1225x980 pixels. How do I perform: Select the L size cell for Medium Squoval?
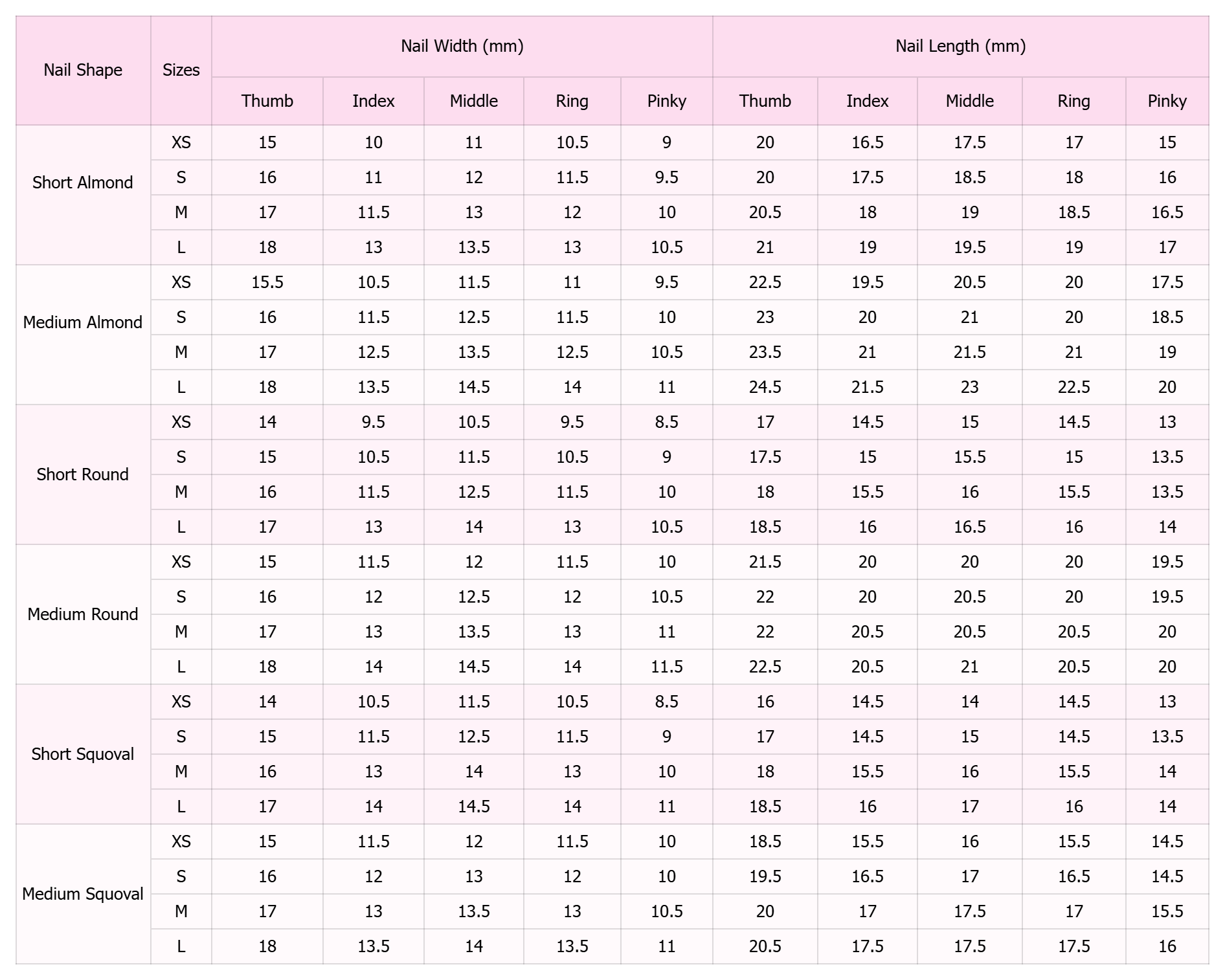(181, 946)
